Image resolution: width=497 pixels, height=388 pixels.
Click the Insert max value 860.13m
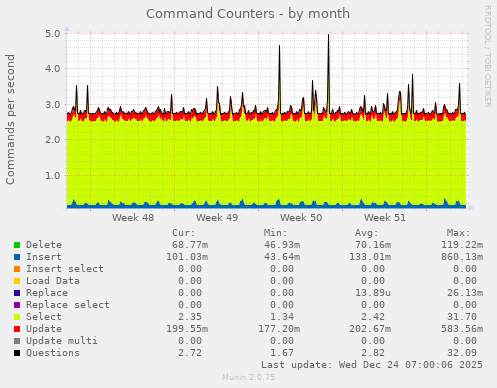(x=462, y=257)
